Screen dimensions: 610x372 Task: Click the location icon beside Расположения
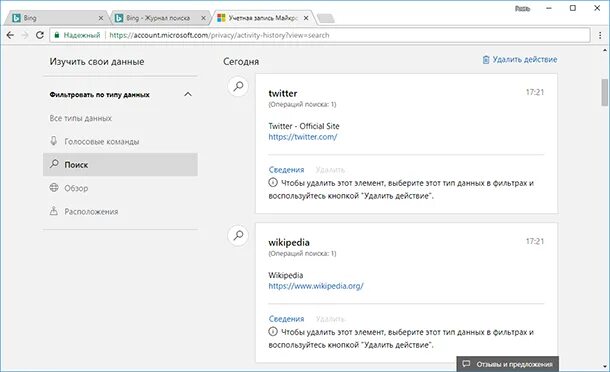[x=54, y=211]
